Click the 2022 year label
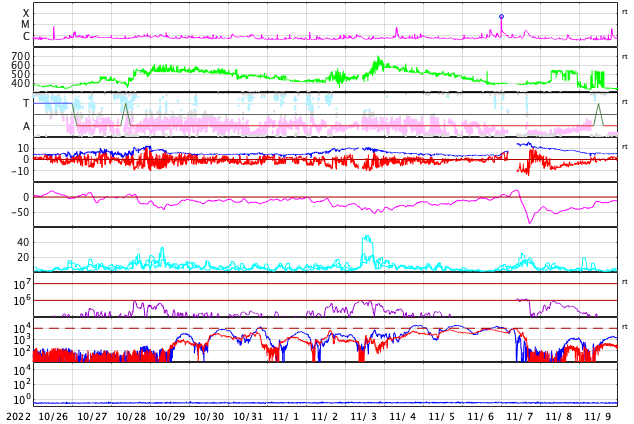Image resolution: width=634 pixels, height=424 pixels. click(18, 417)
